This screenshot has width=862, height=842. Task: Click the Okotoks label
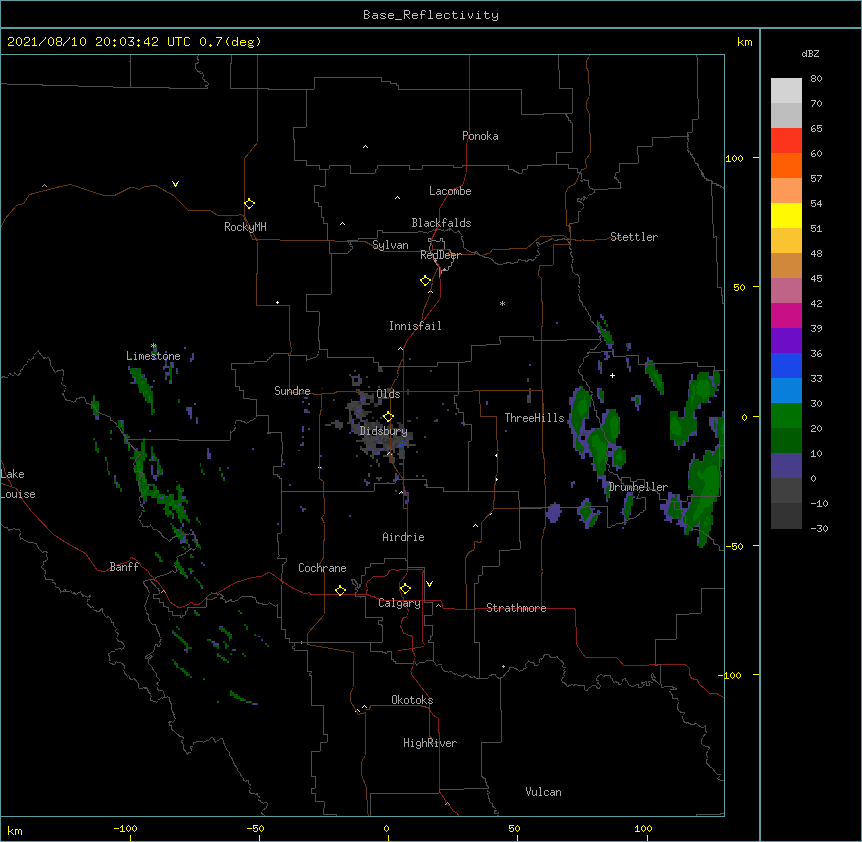coord(412,700)
